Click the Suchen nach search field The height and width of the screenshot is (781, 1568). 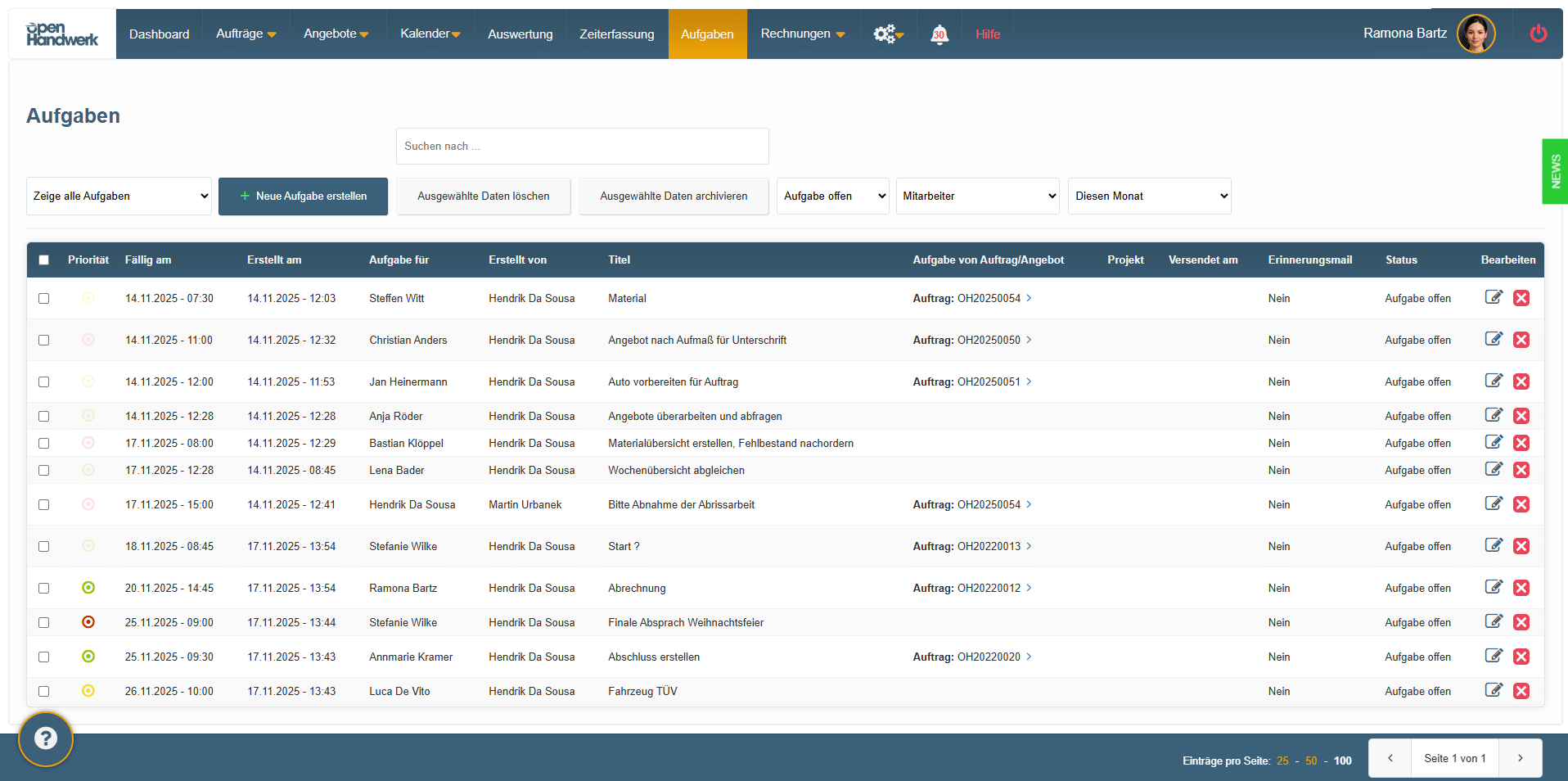click(582, 147)
